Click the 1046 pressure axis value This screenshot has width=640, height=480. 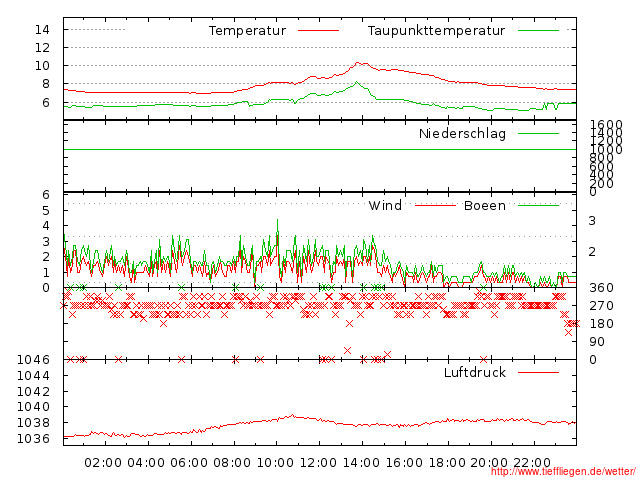(34, 359)
